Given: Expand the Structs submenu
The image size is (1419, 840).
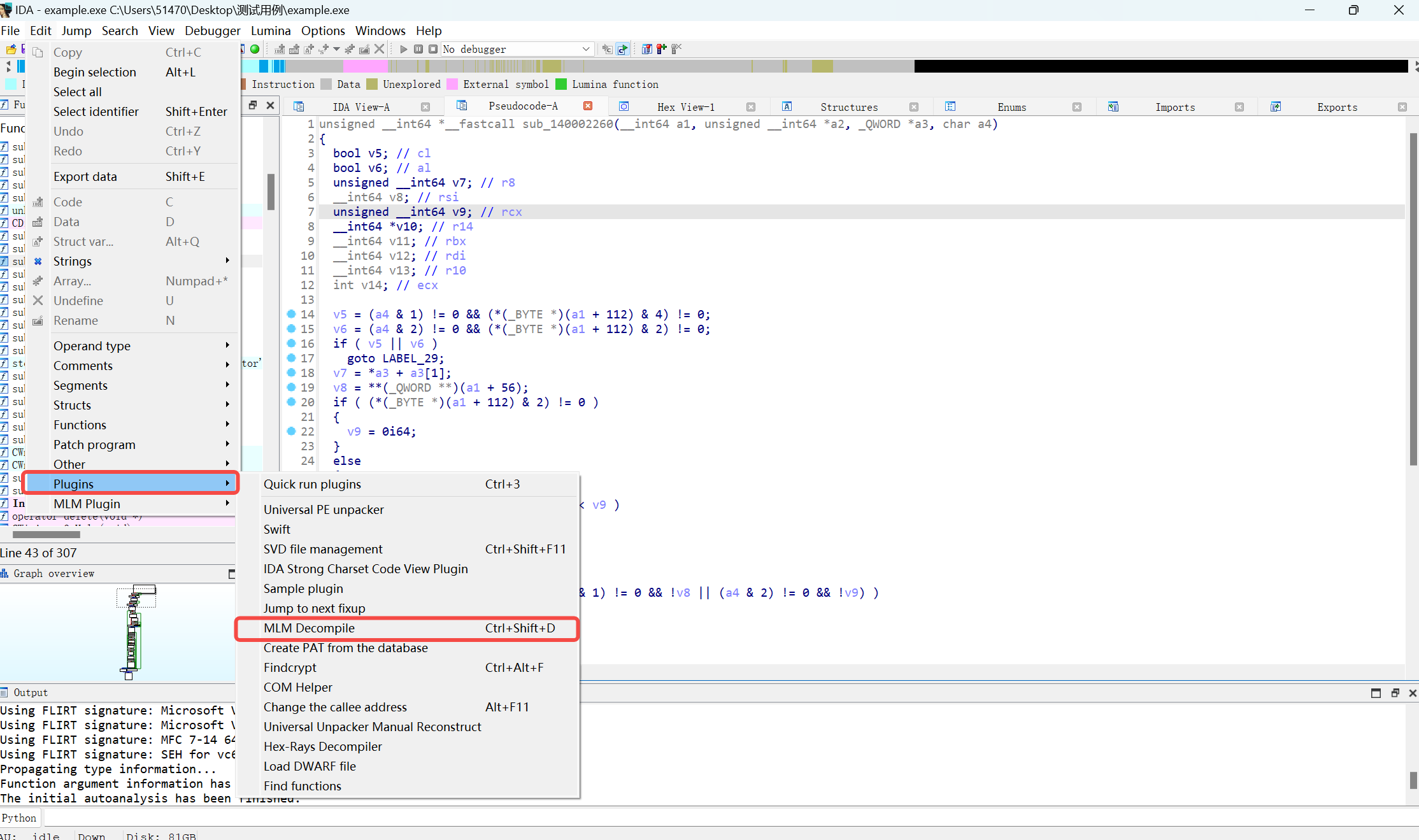Looking at the screenshot, I should click(132, 405).
